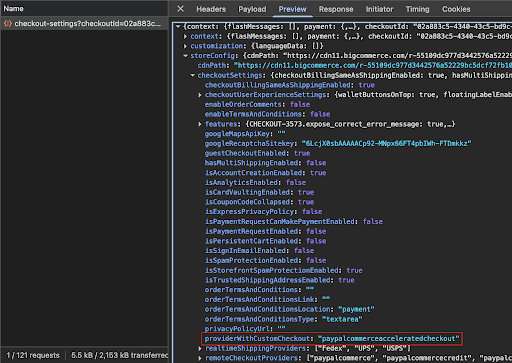This screenshot has width=512, height=363.
Task: Expand the context object
Action: point(186,36)
